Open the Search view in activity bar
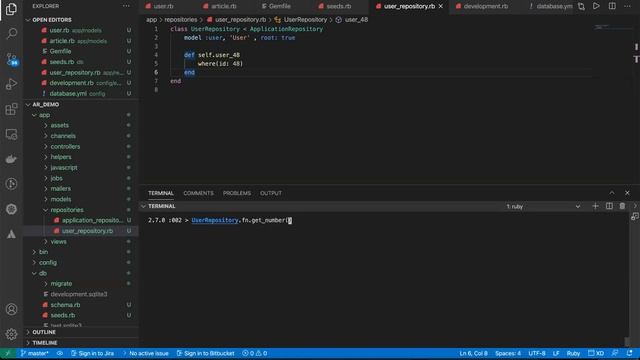The image size is (640, 360). point(11,33)
